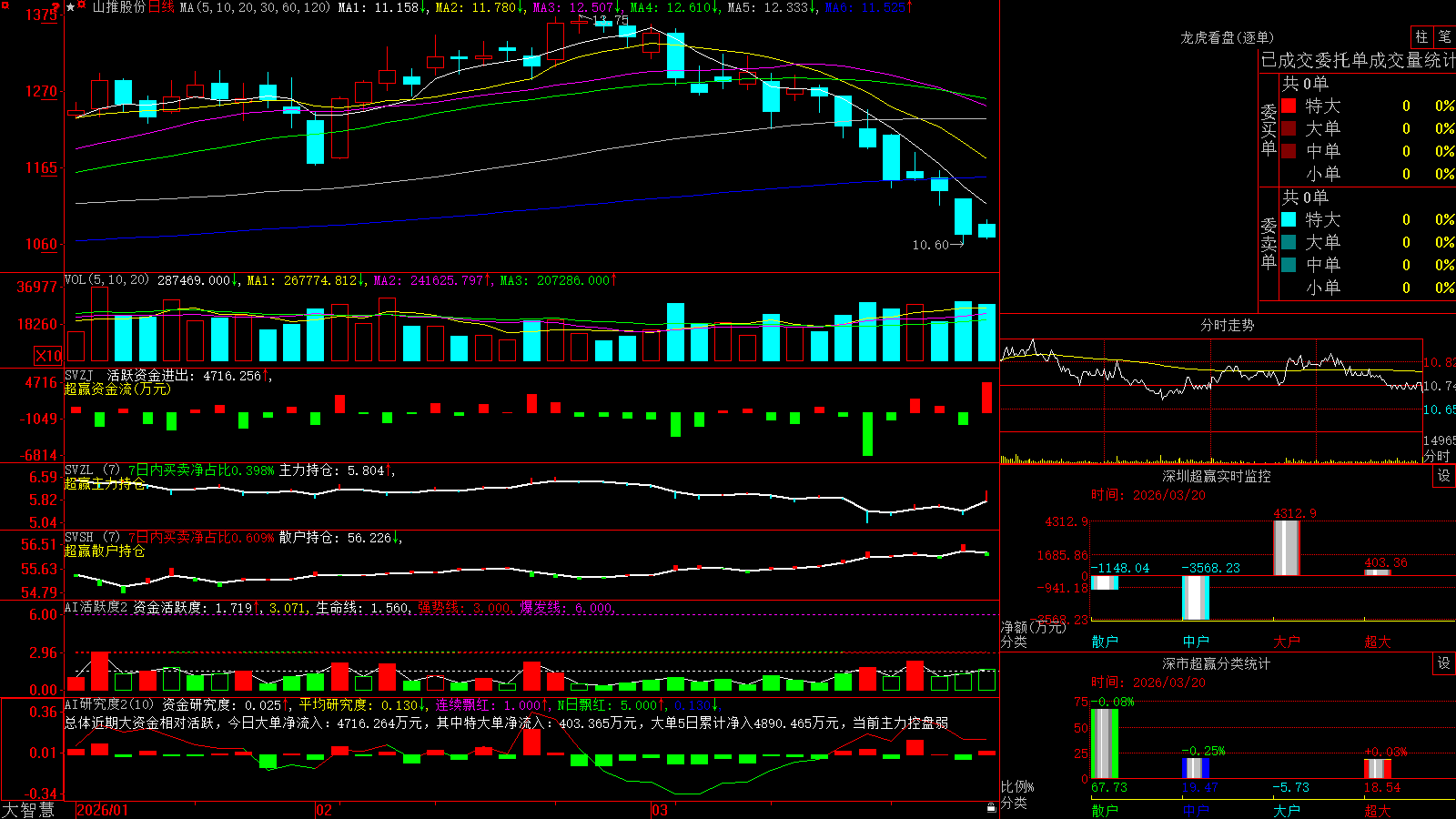
Task: Click the 2026/01 date marker on time axis
Action: tap(103, 810)
